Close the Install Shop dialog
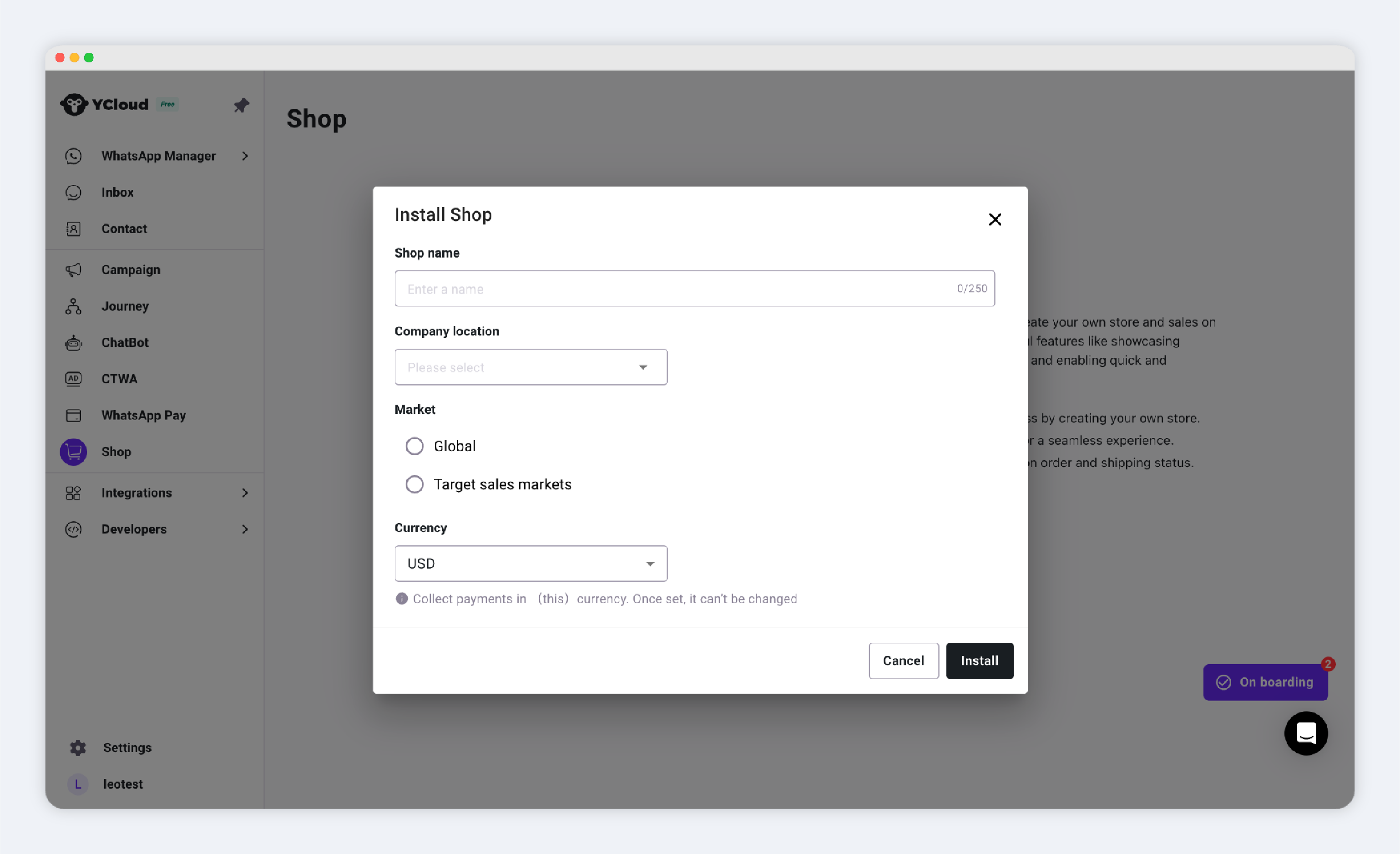The width and height of the screenshot is (1400, 854). click(994, 219)
